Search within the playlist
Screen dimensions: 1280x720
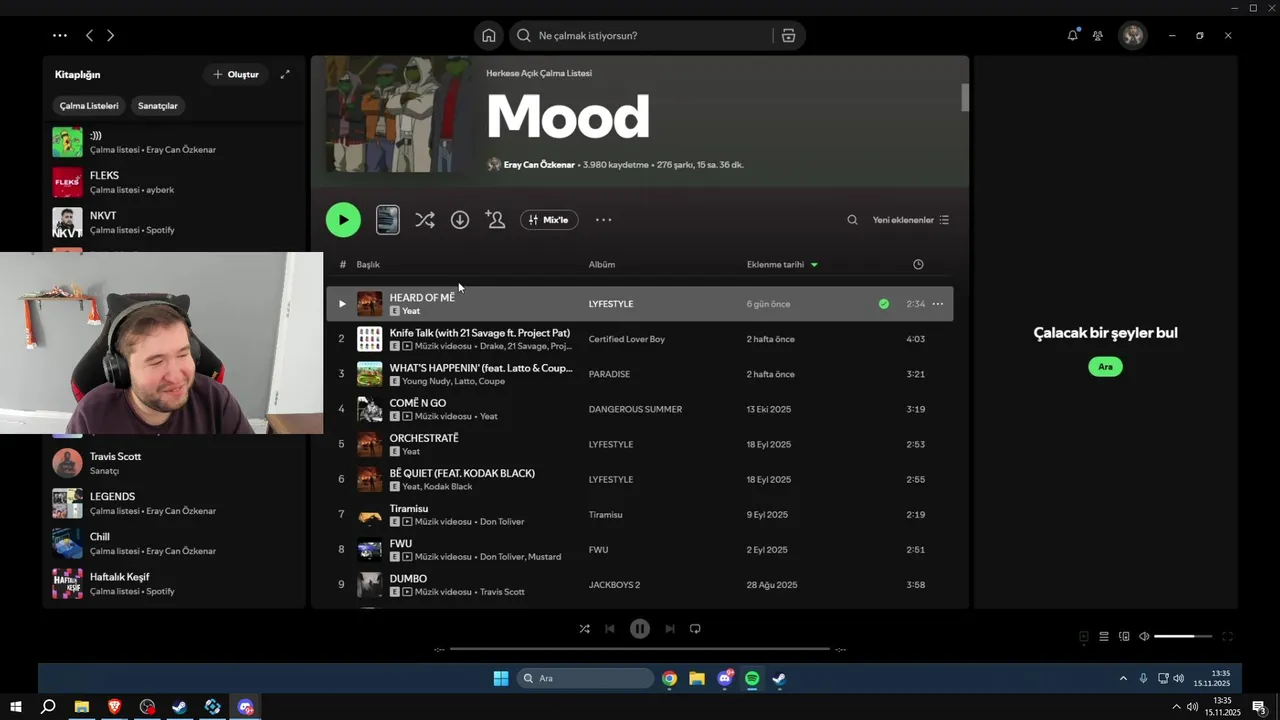pyautogui.click(x=852, y=220)
